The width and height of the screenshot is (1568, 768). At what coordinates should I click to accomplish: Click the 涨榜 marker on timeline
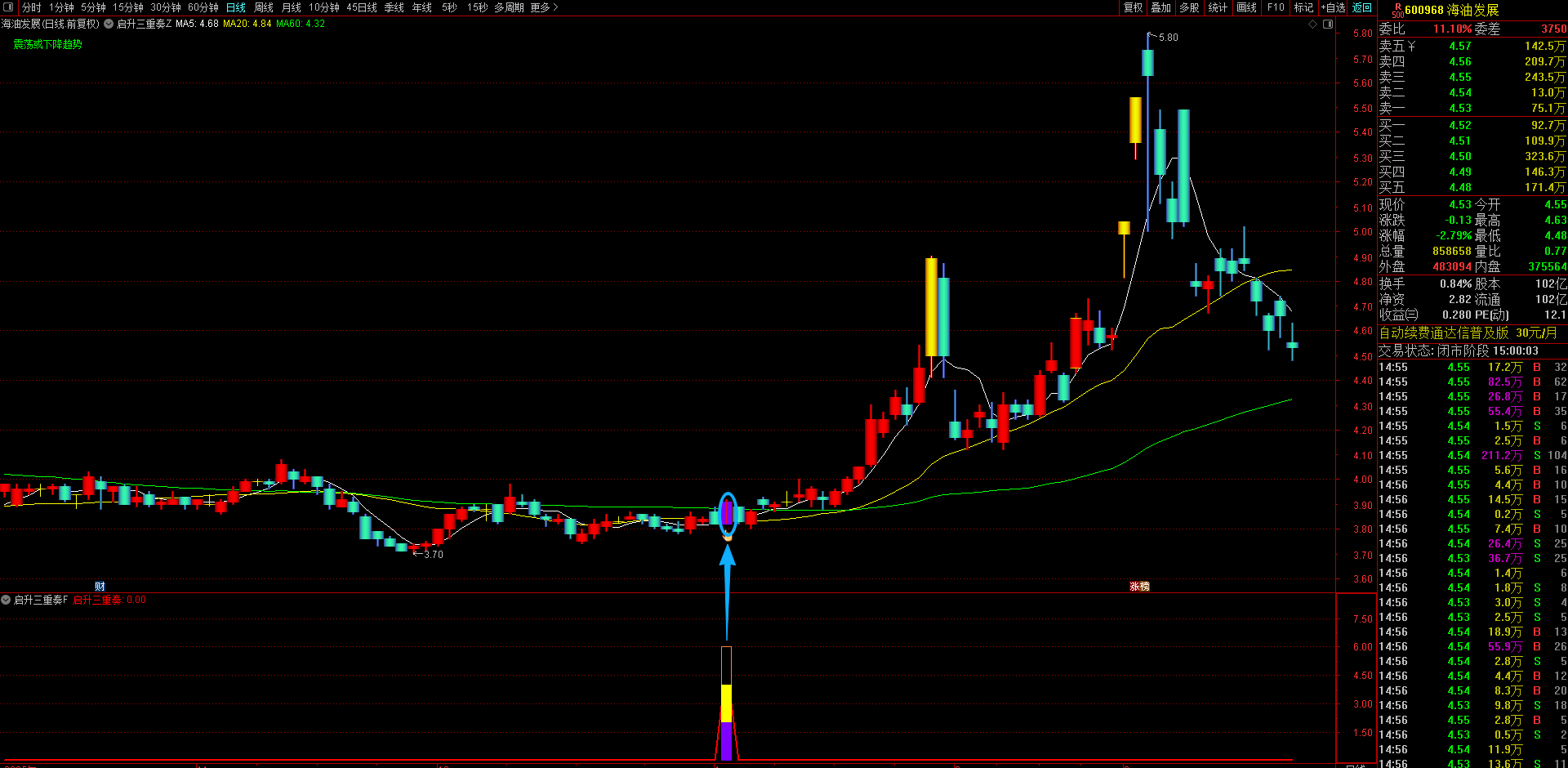pyautogui.click(x=1139, y=586)
